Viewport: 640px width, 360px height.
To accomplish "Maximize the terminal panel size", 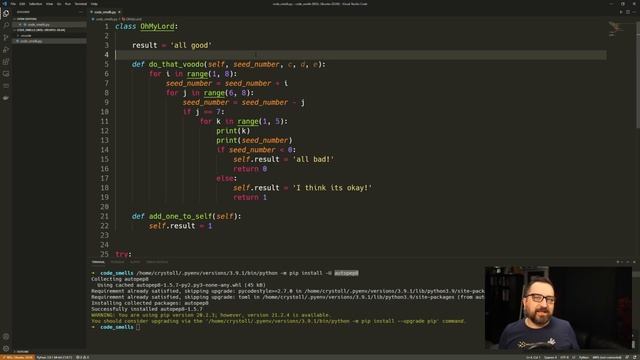I will (628, 262).
